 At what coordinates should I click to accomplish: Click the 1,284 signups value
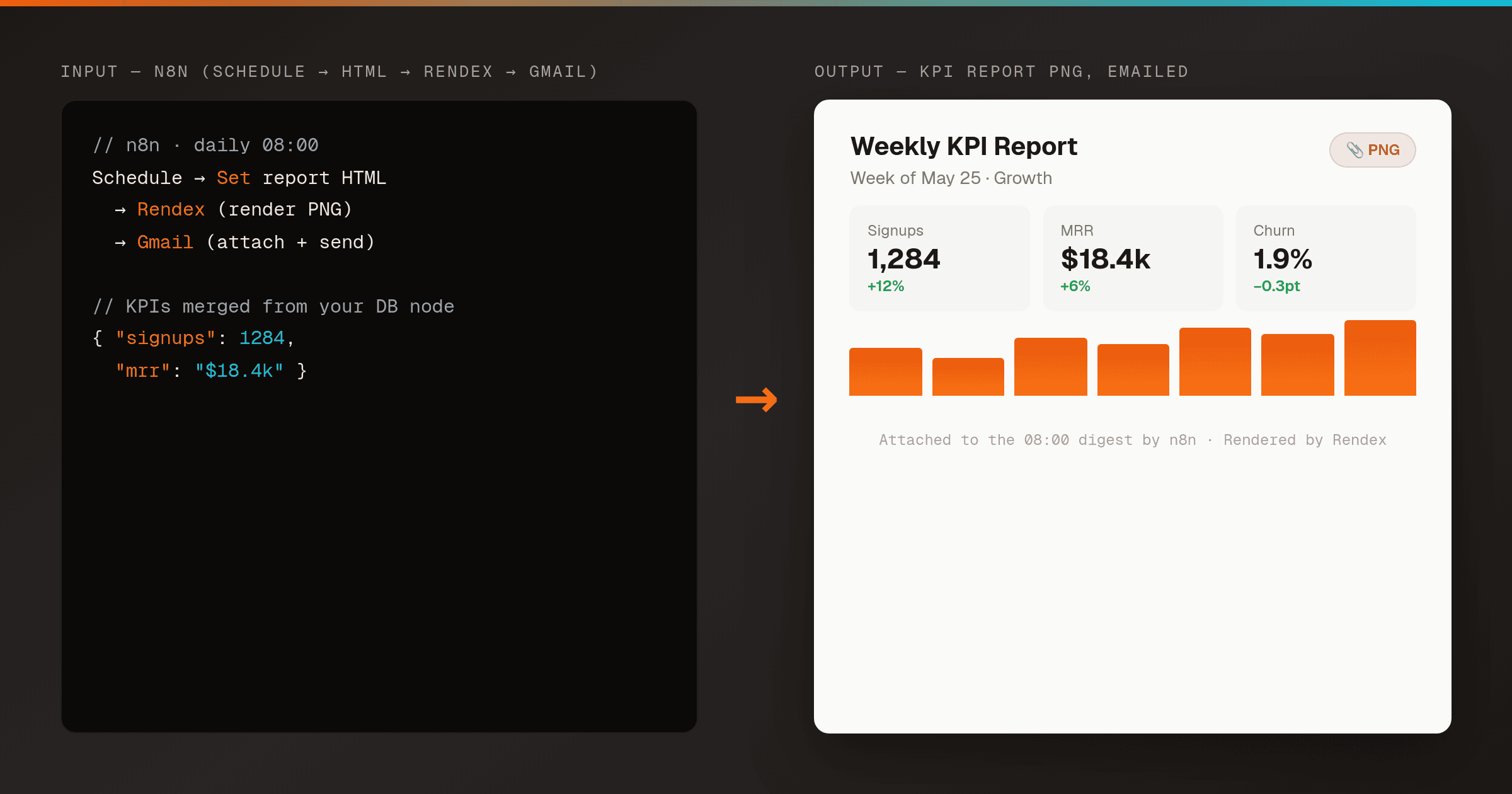point(904,259)
